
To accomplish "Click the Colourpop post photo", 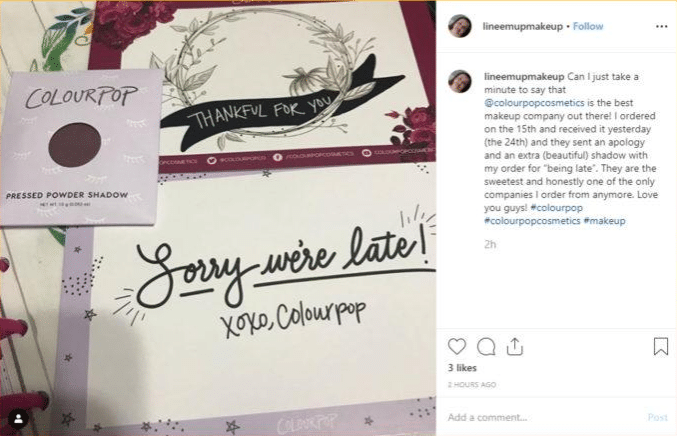I will point(218,218).
